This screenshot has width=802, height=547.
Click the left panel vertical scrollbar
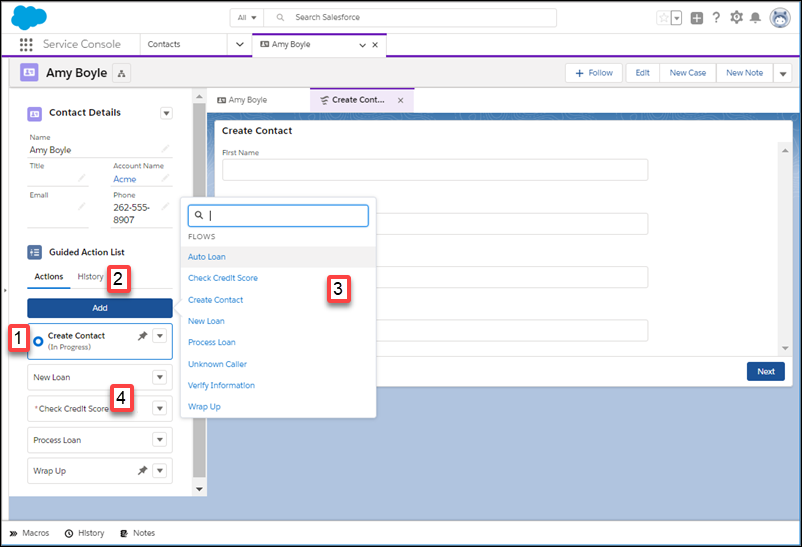(x=199, y=290)
